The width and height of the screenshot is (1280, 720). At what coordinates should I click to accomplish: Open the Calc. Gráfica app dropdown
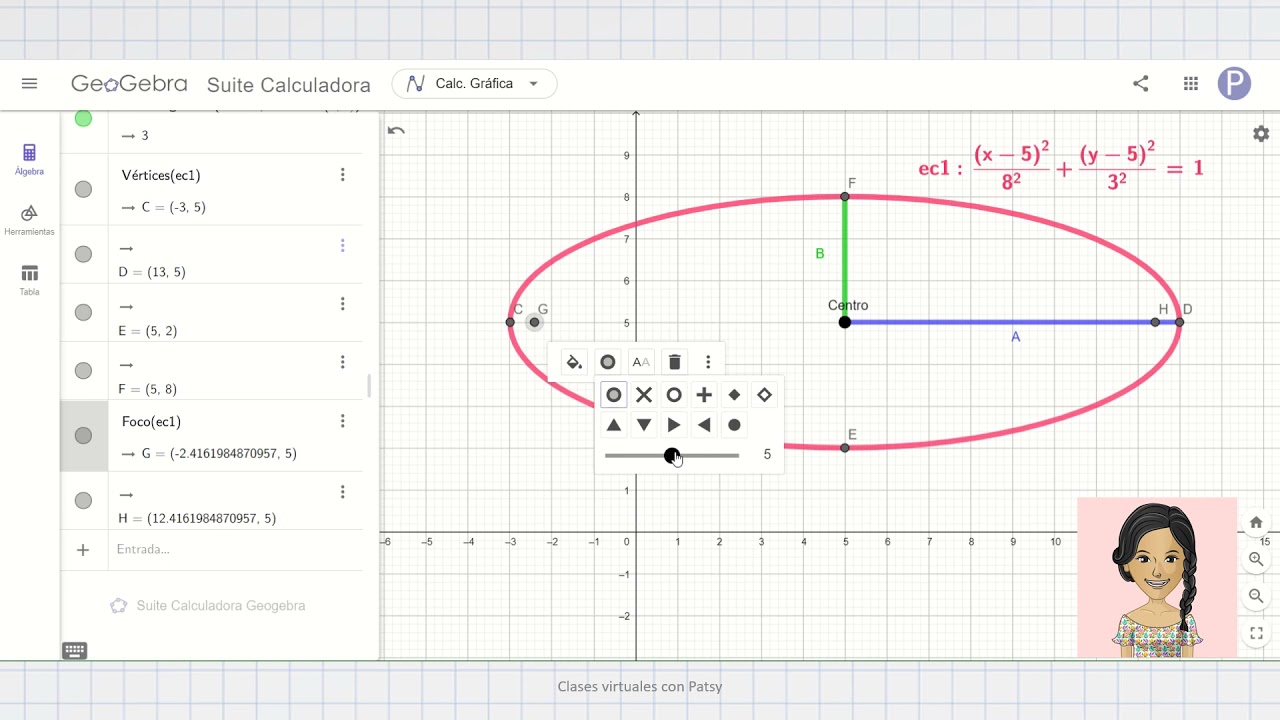(474, 84)
